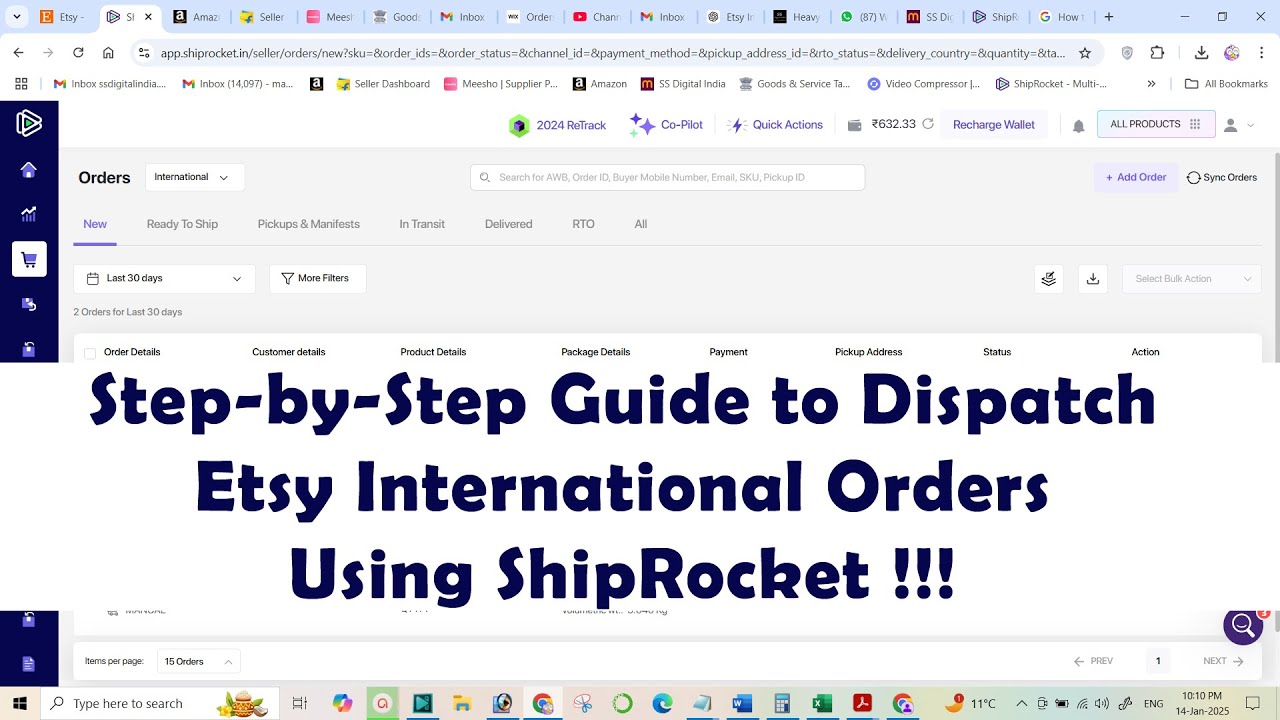Open the Seller Dashboard bookmark
Viewport: 1280px width, 720px height.
point(383,84)
